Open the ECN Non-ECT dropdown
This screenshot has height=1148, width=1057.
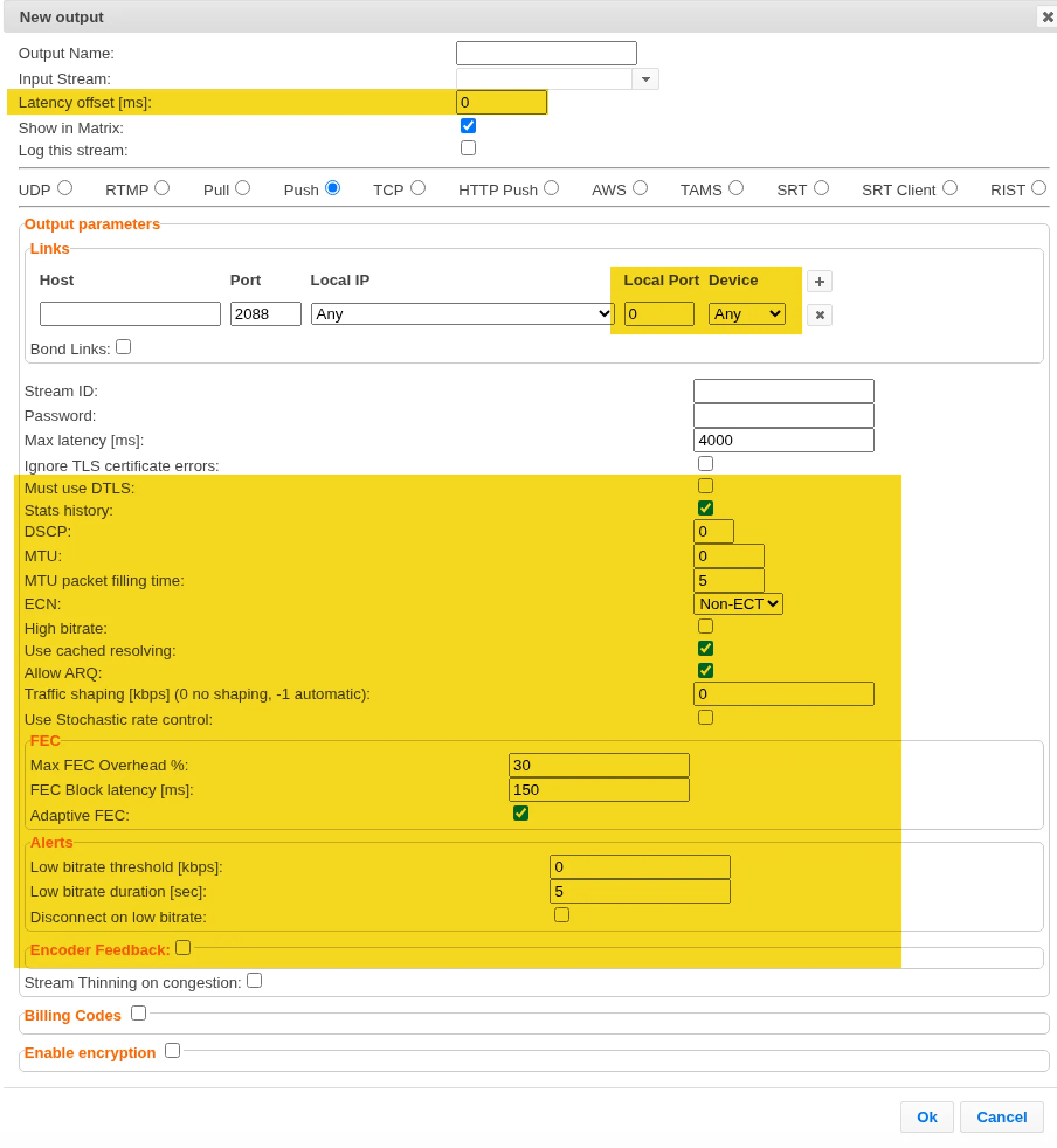pos(738,604)
